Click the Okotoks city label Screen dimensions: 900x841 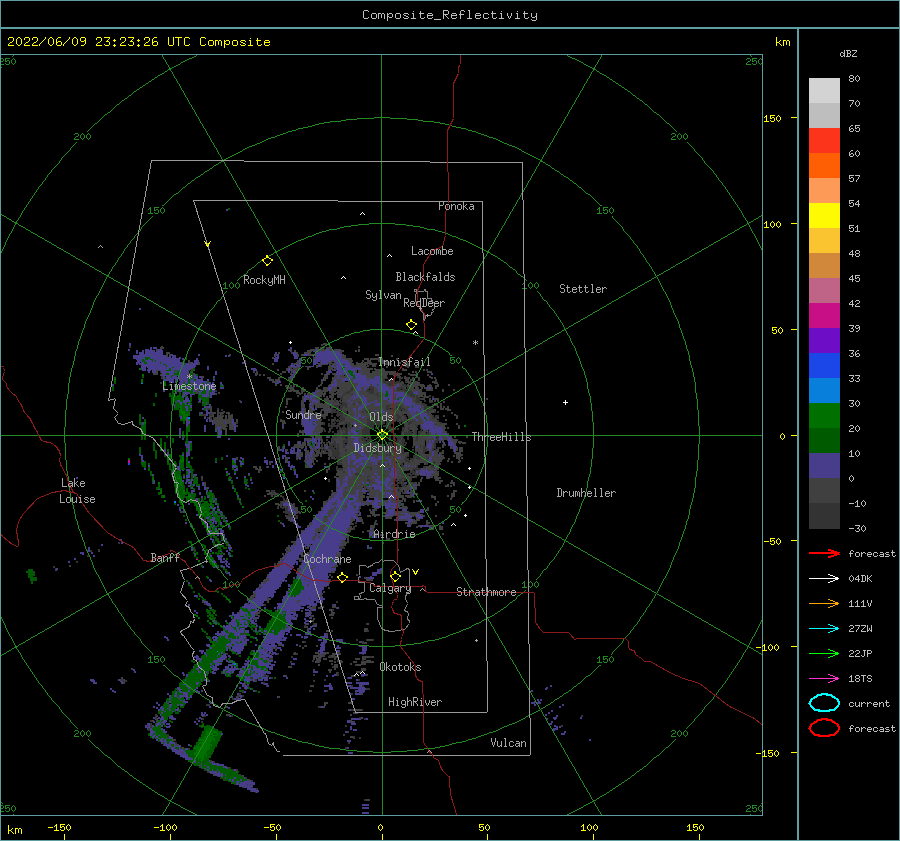[x=400, y=667]
